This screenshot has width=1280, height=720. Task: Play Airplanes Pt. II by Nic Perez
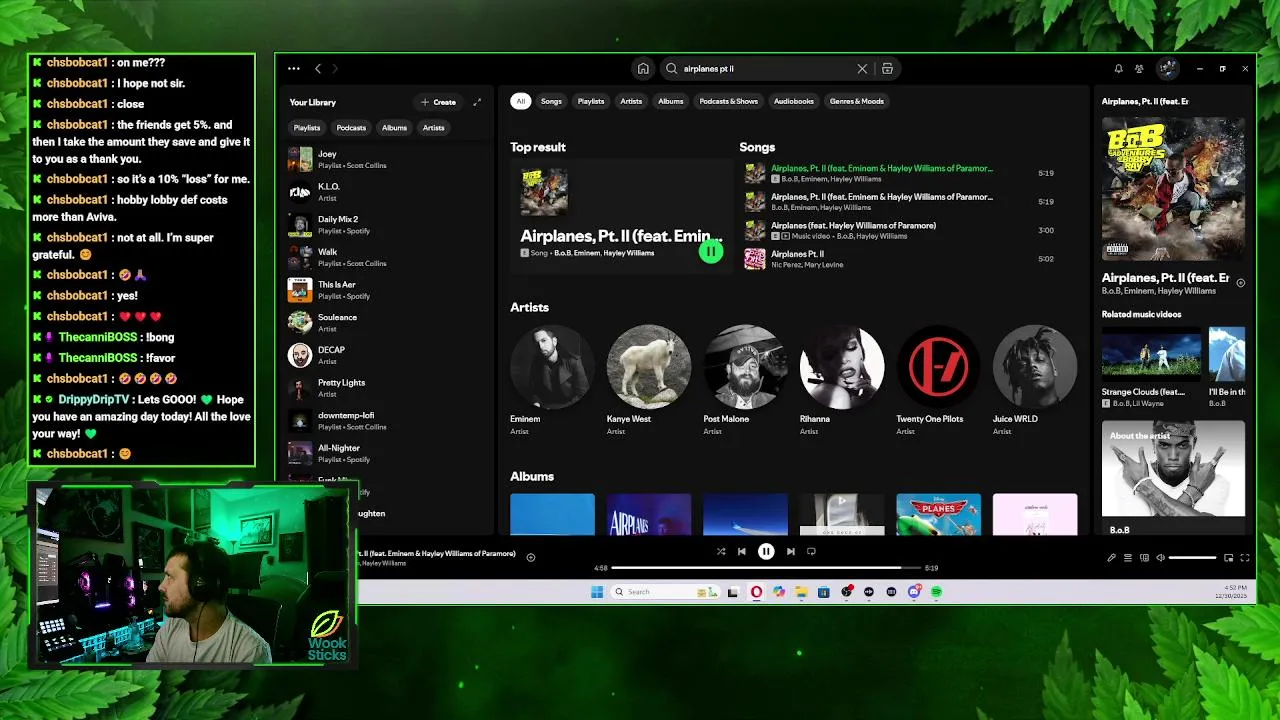tap(901, 259)
